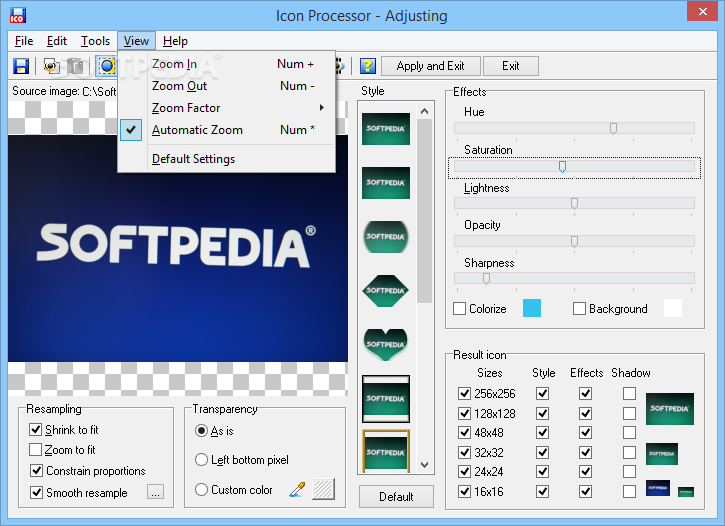
Task: Toggle Effects checkbox for 24x24
Action: [585, 471]
